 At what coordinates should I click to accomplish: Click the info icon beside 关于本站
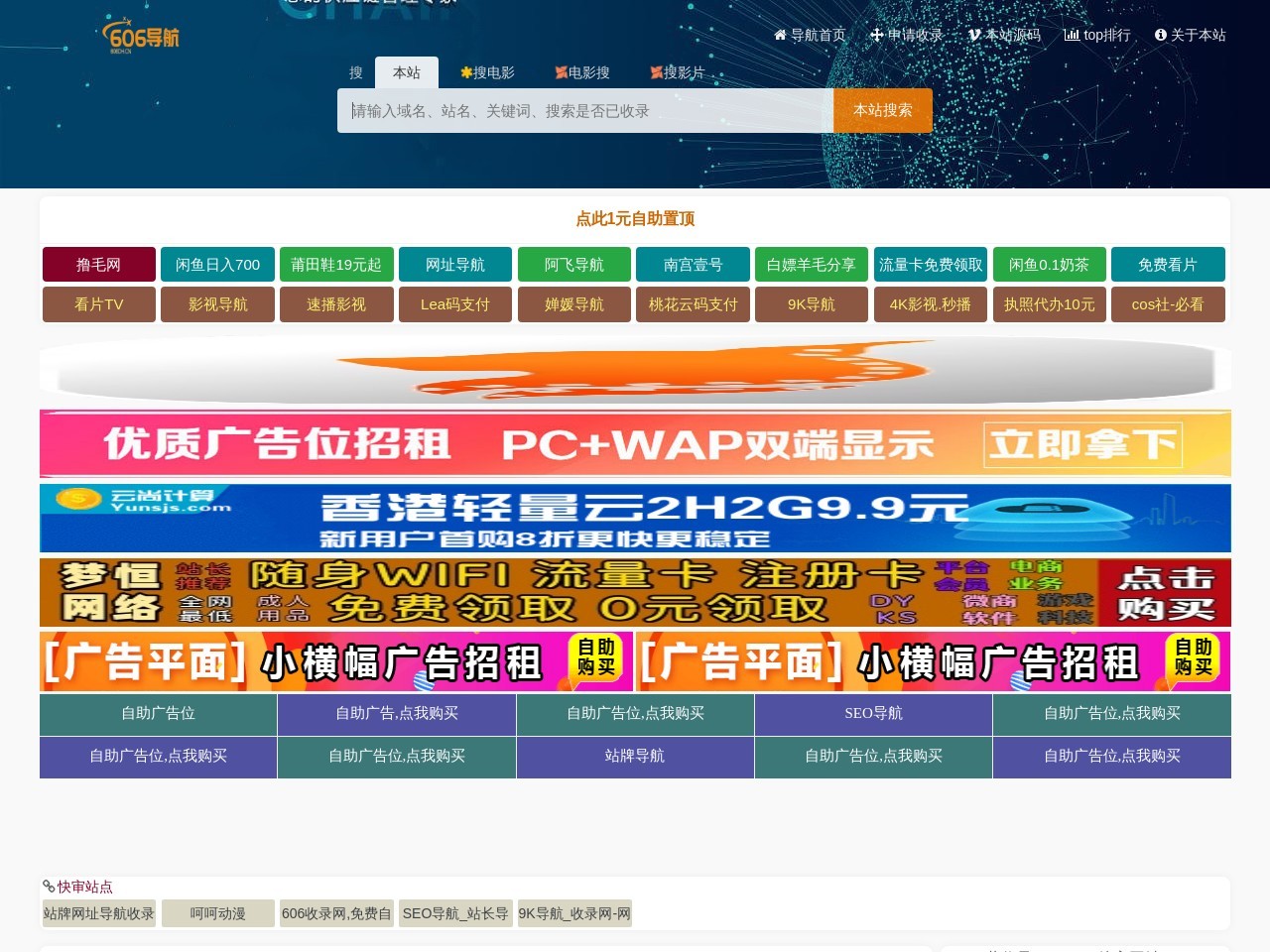[1161, 35]
